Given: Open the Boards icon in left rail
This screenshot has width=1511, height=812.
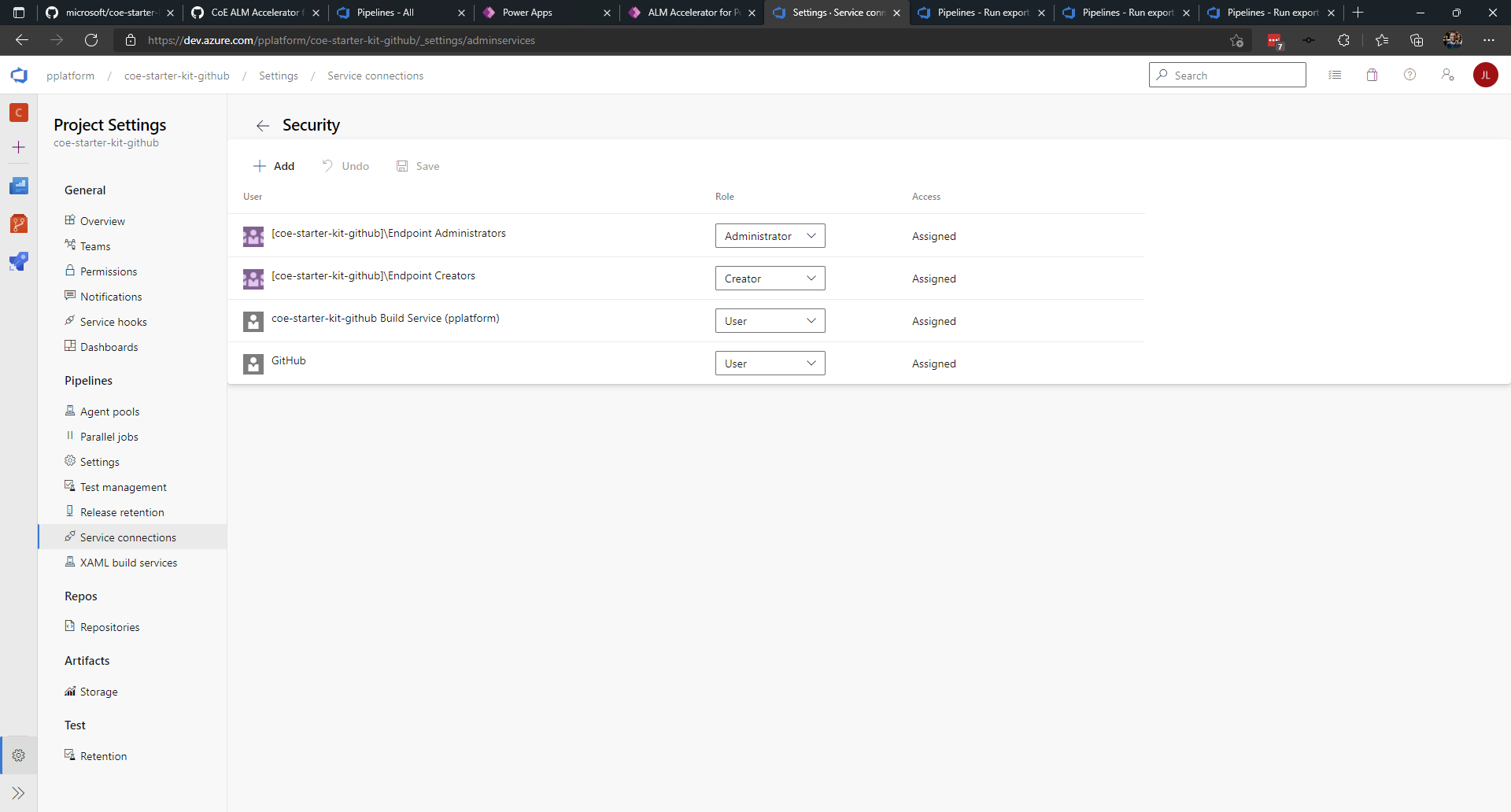Looking at the screenshot, I should pos(19,186).
